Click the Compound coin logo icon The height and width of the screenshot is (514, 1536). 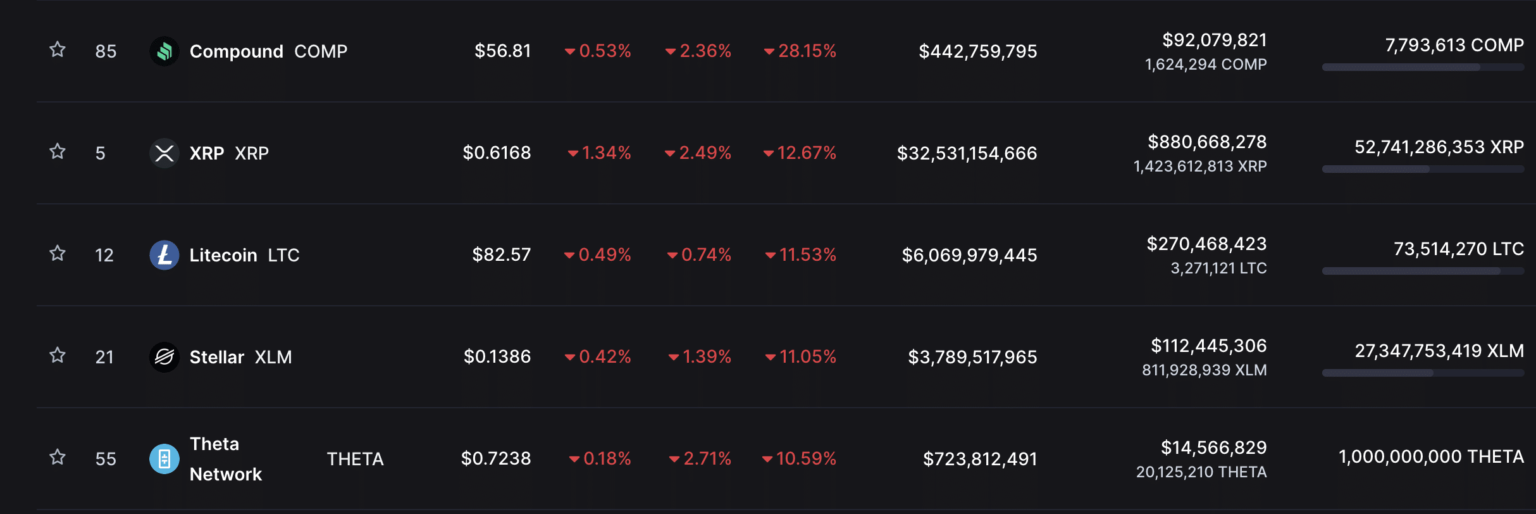click(164, 51)
